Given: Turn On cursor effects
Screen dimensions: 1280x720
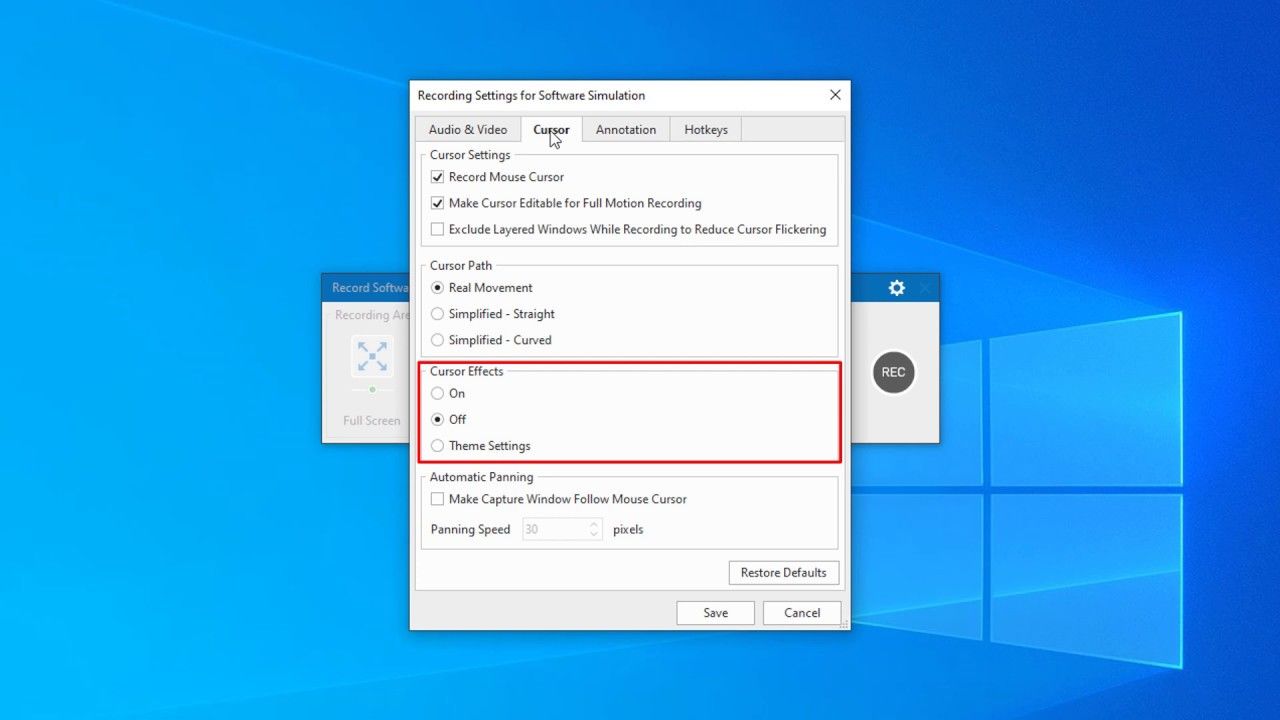Looking at the screenshot, I should tap(437, 393).
